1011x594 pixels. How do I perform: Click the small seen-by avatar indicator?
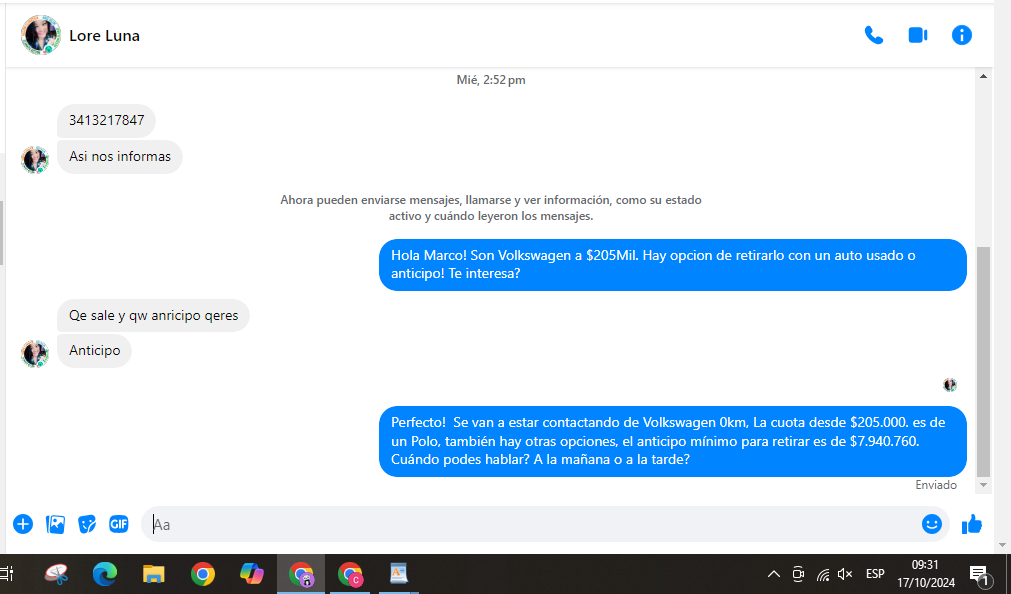pyautogui.click(x=950, y=385)
